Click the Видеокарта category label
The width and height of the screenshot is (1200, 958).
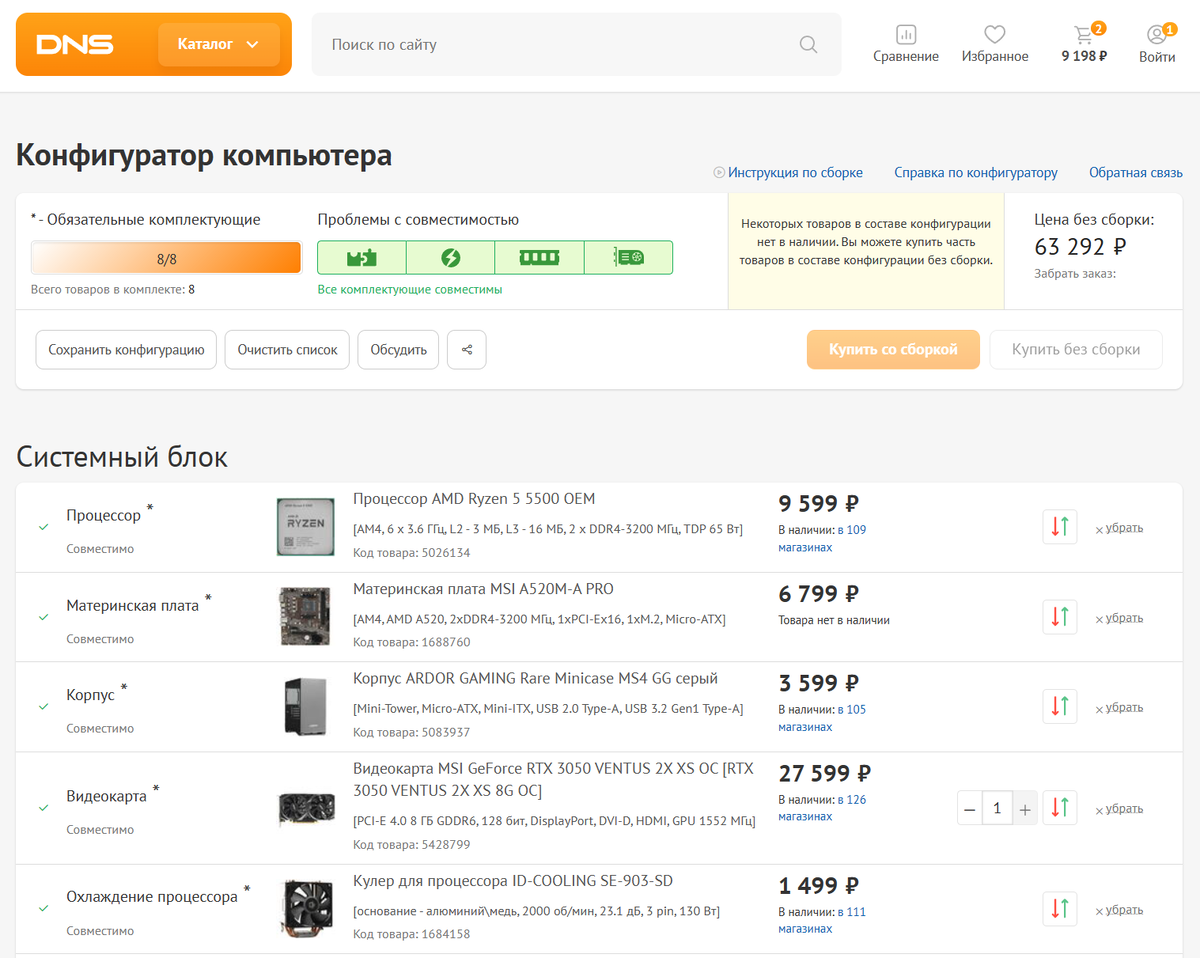107,797
